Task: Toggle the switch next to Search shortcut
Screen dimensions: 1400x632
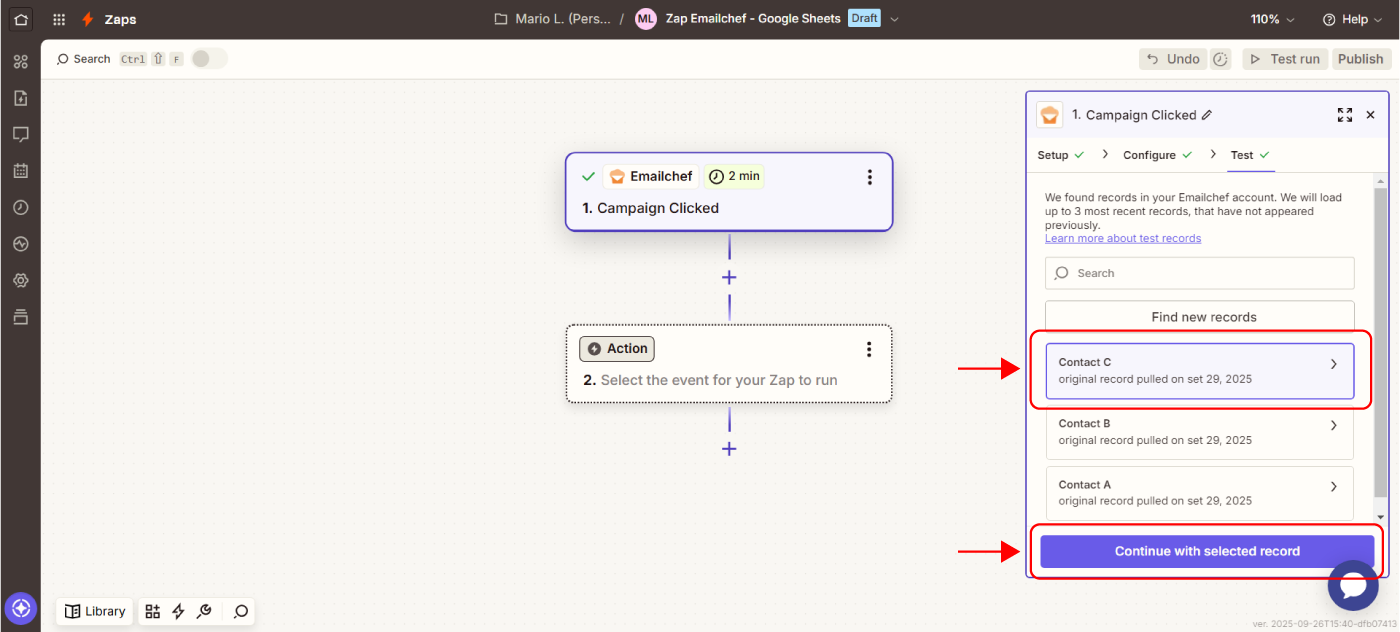Action: [209, 59]
